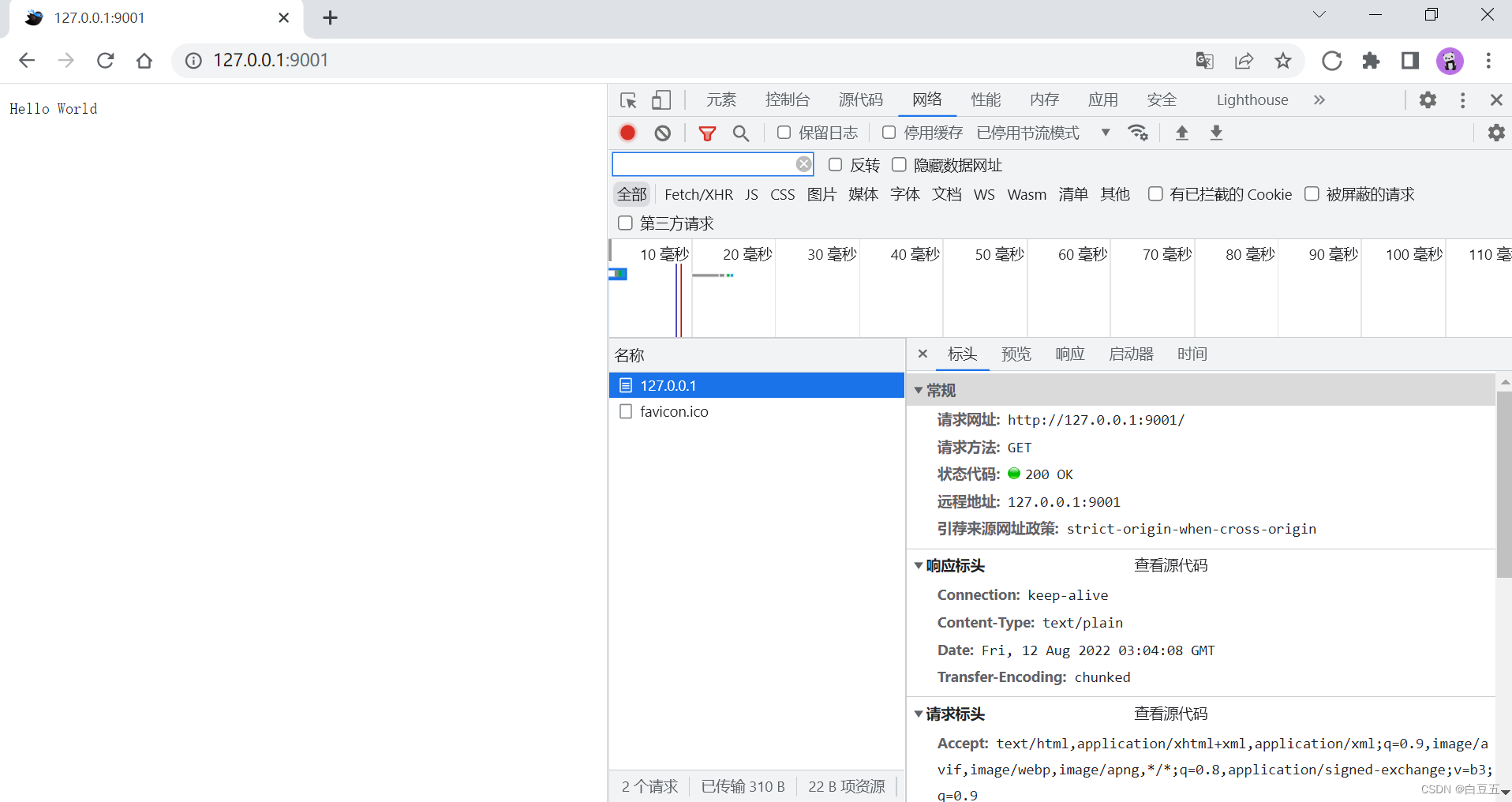Filter requests by 图片 type
The height and width of the screenshot is (802, 1512).
(821, 194)
